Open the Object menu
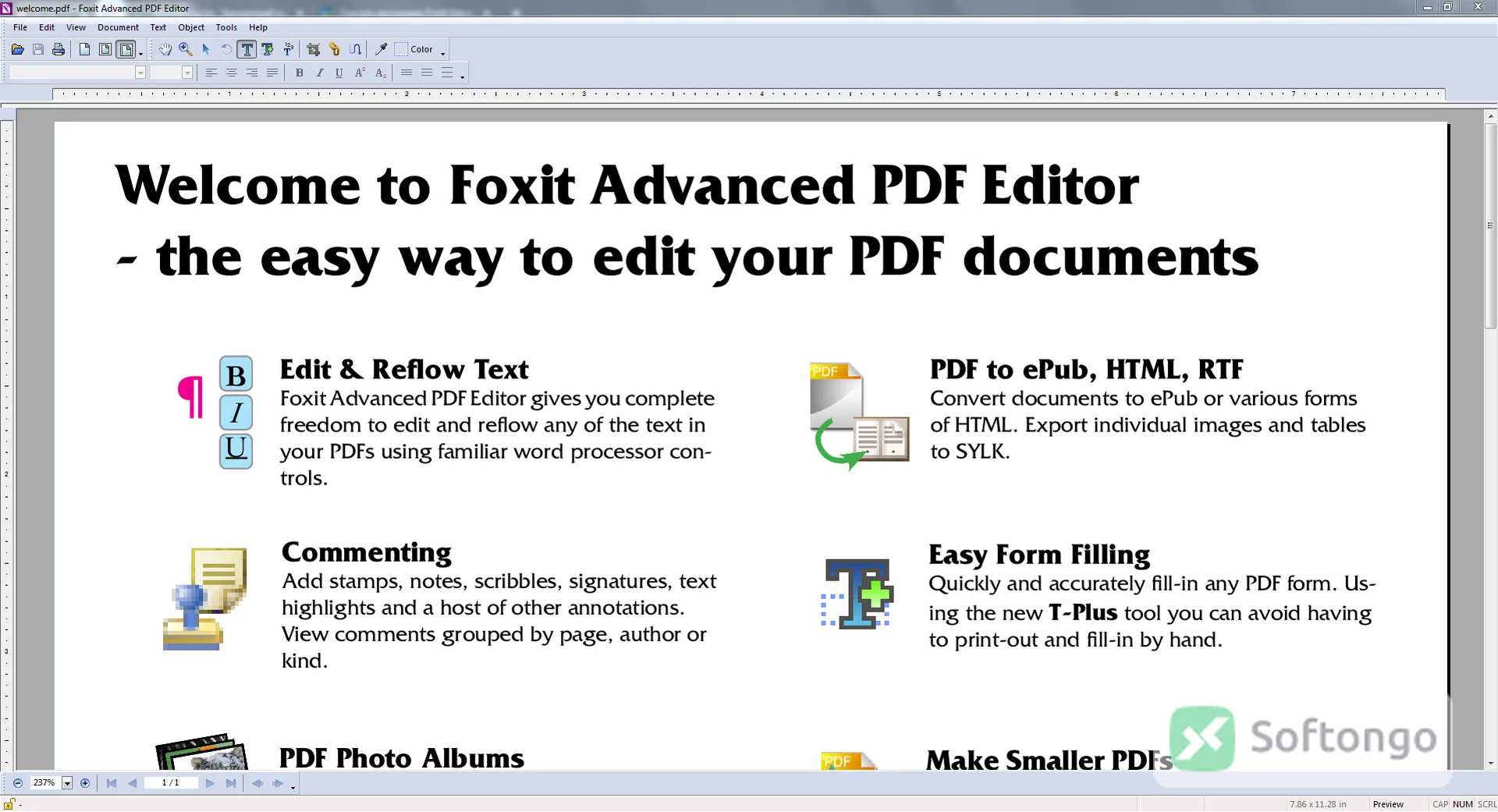 pos(191,27)
